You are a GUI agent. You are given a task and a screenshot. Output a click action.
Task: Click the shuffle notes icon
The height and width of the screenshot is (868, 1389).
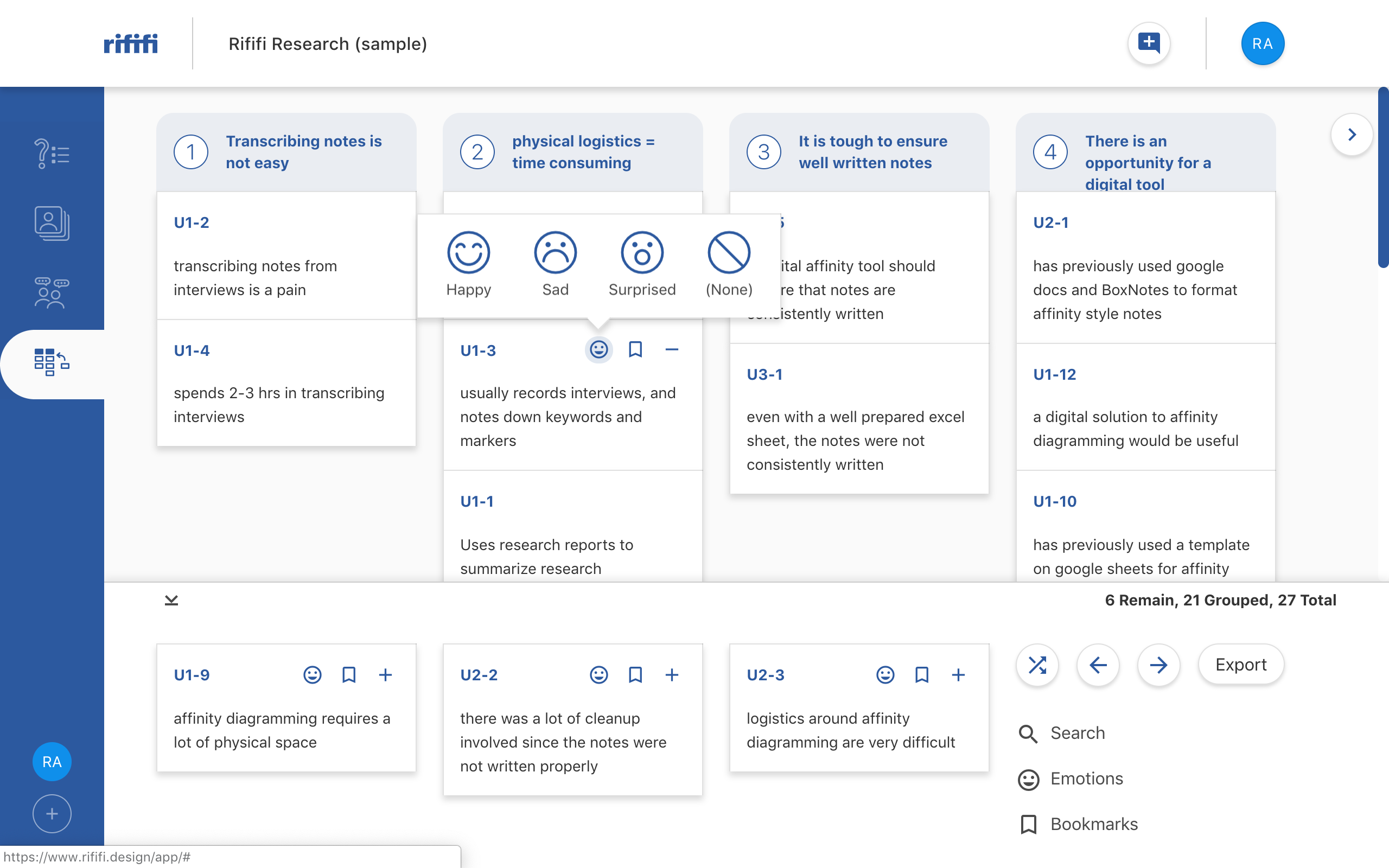pos(1037,665)
